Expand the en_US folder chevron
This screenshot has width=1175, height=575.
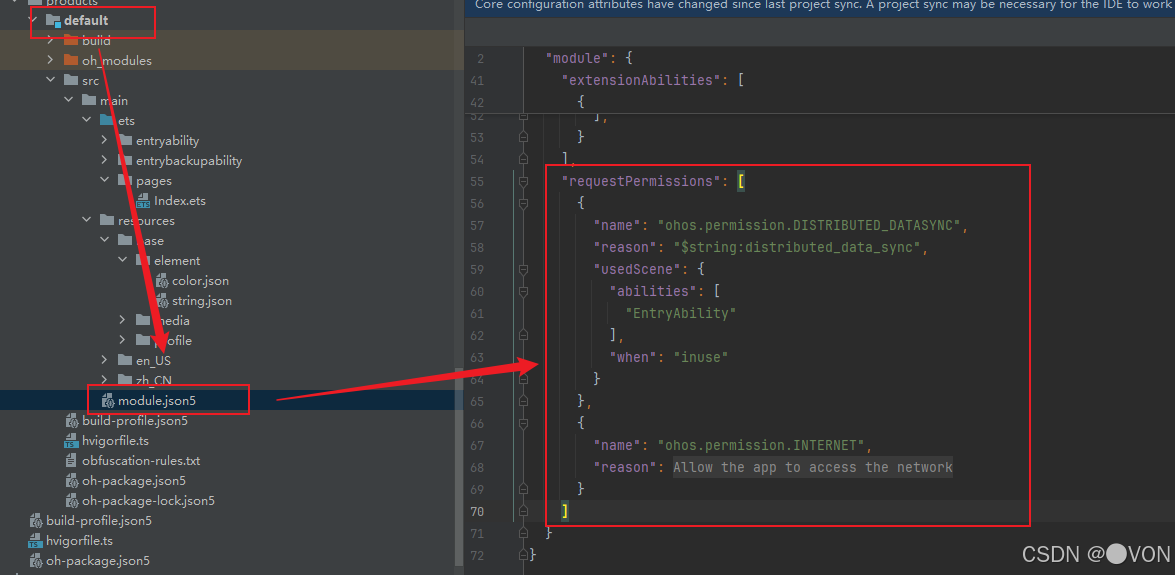(104, 361)
